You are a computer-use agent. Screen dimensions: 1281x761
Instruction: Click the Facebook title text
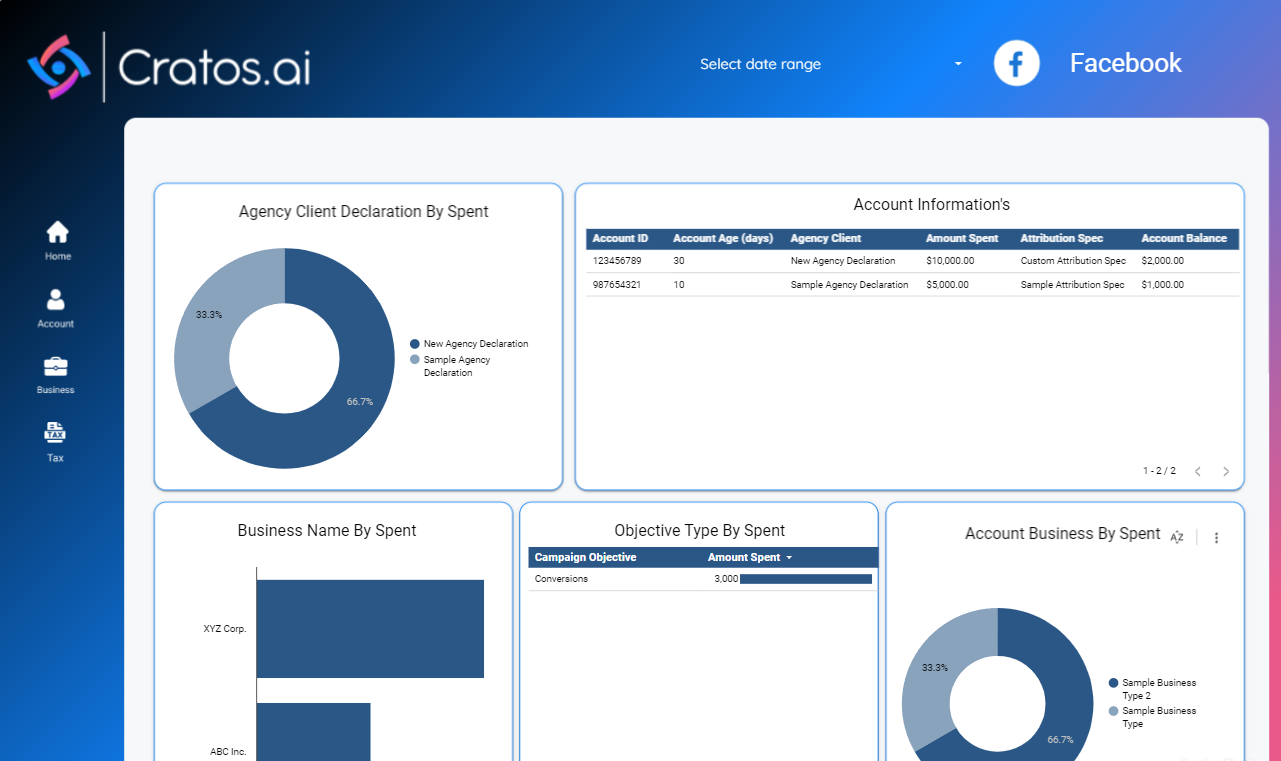[1126, 63]
